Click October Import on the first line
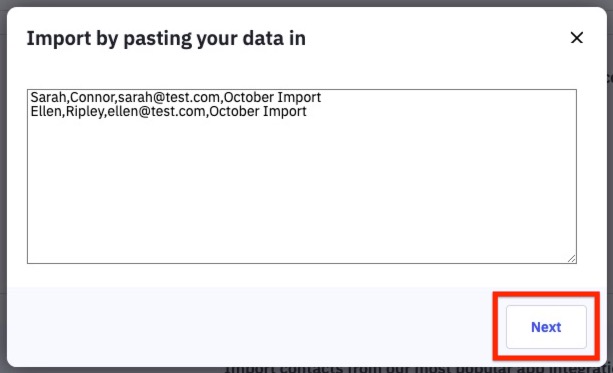 pyautogui.click(x=272, y=97)
